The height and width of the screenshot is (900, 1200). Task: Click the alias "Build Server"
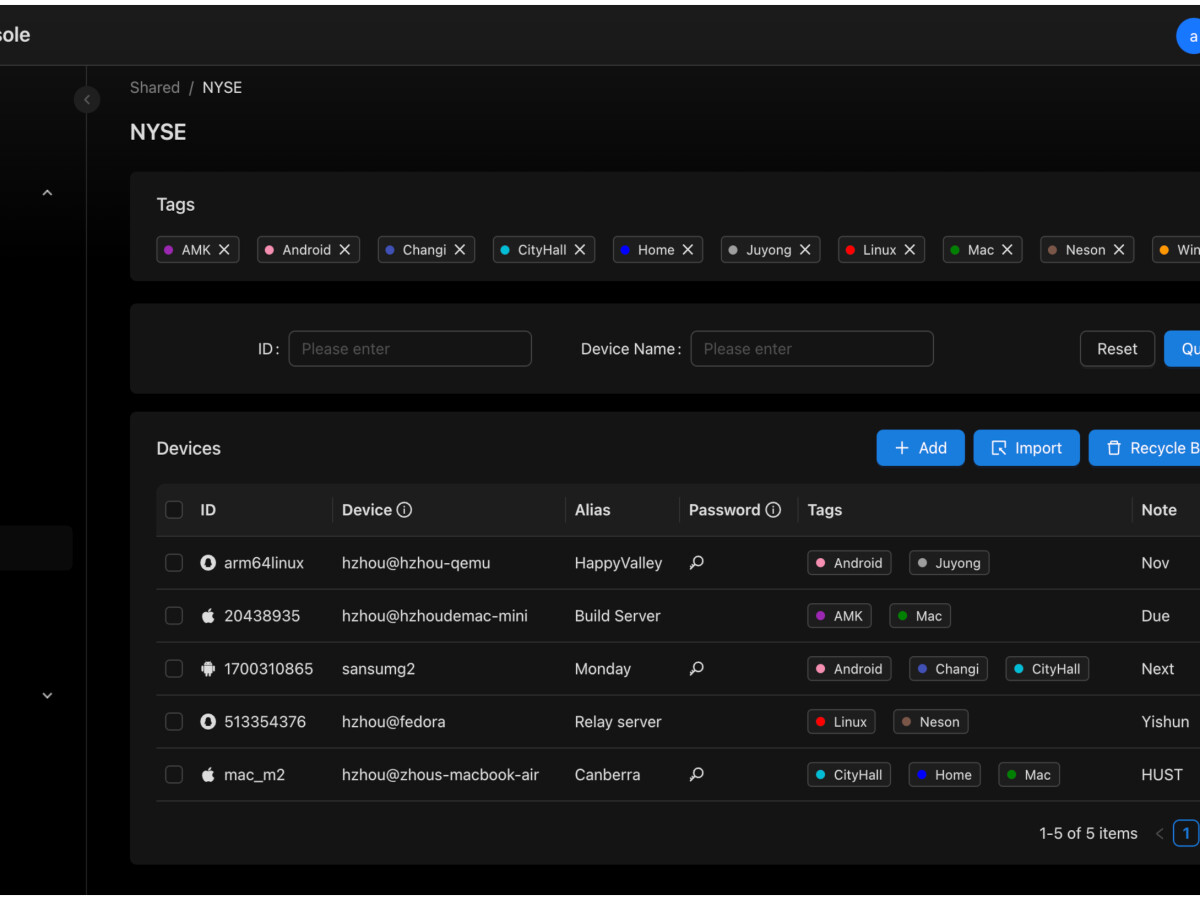617,616
